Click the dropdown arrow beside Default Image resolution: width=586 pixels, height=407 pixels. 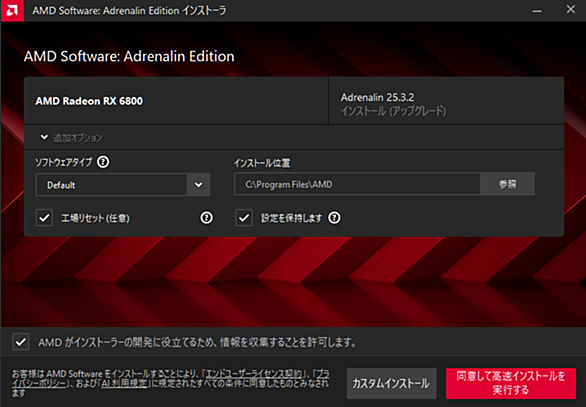point(198,185)
